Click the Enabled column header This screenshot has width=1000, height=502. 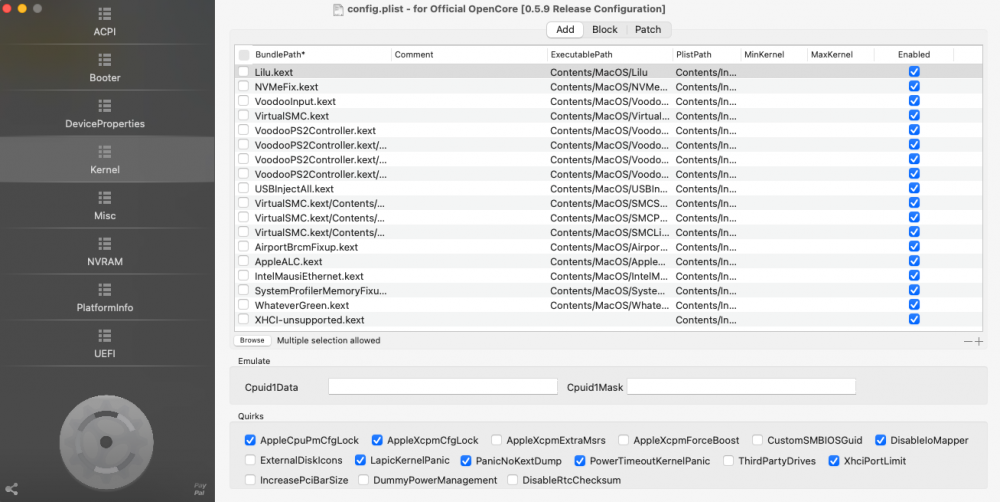pyautogui.click(x=914, y=55)
